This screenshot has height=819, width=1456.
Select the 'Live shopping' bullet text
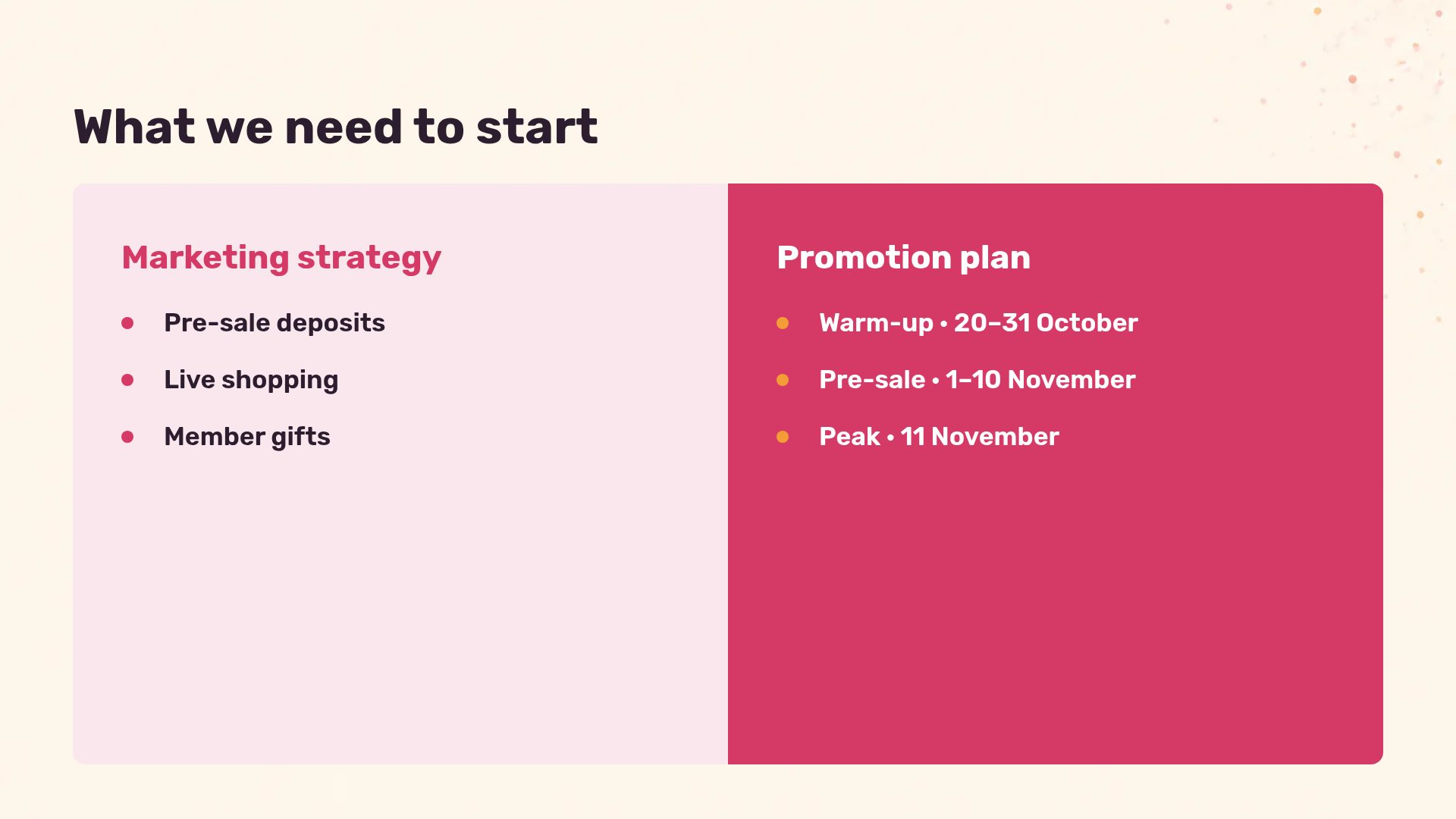(x=251, y=380)
